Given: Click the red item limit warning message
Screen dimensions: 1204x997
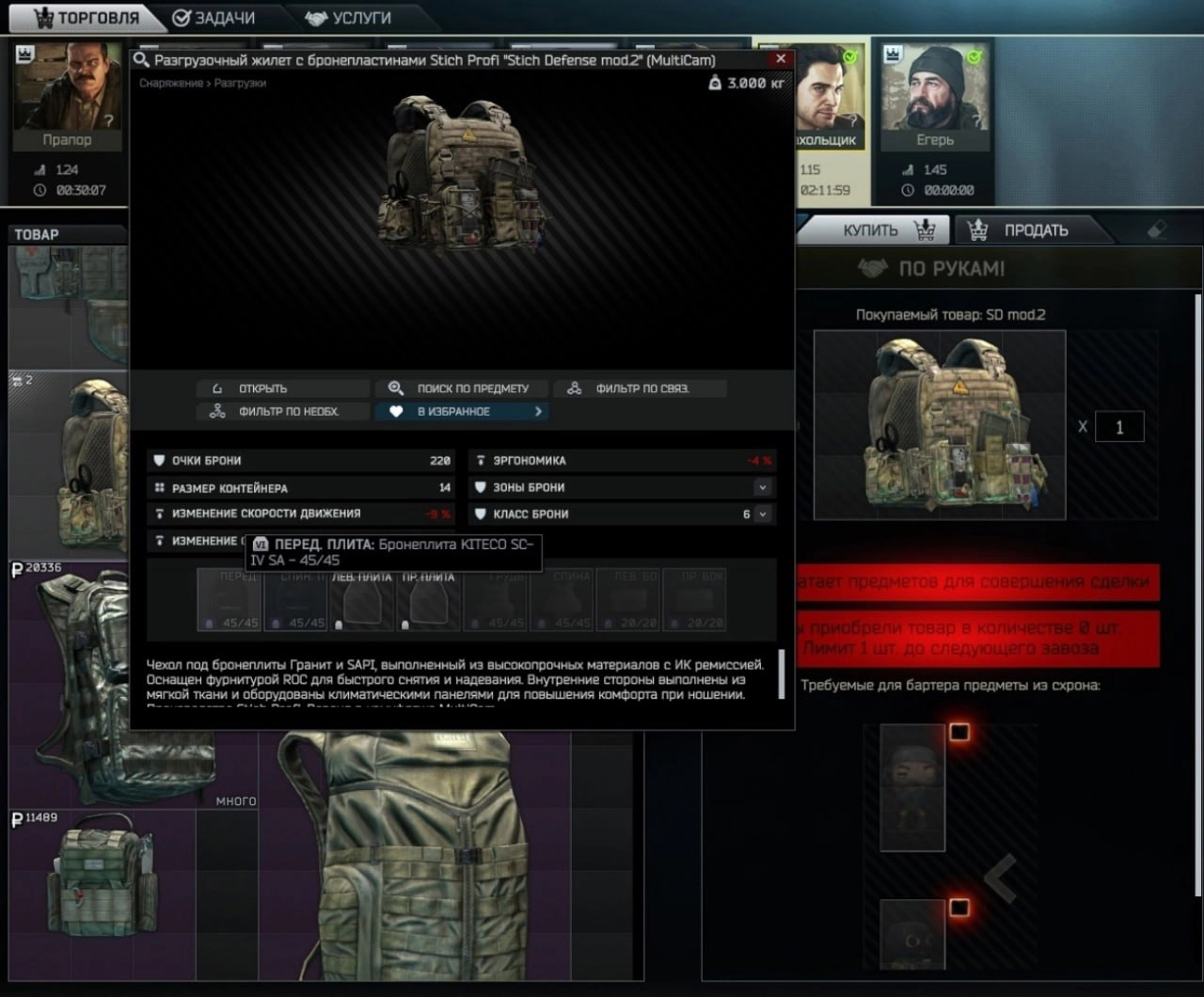Looking at the screenshot, I should [976, 638].
